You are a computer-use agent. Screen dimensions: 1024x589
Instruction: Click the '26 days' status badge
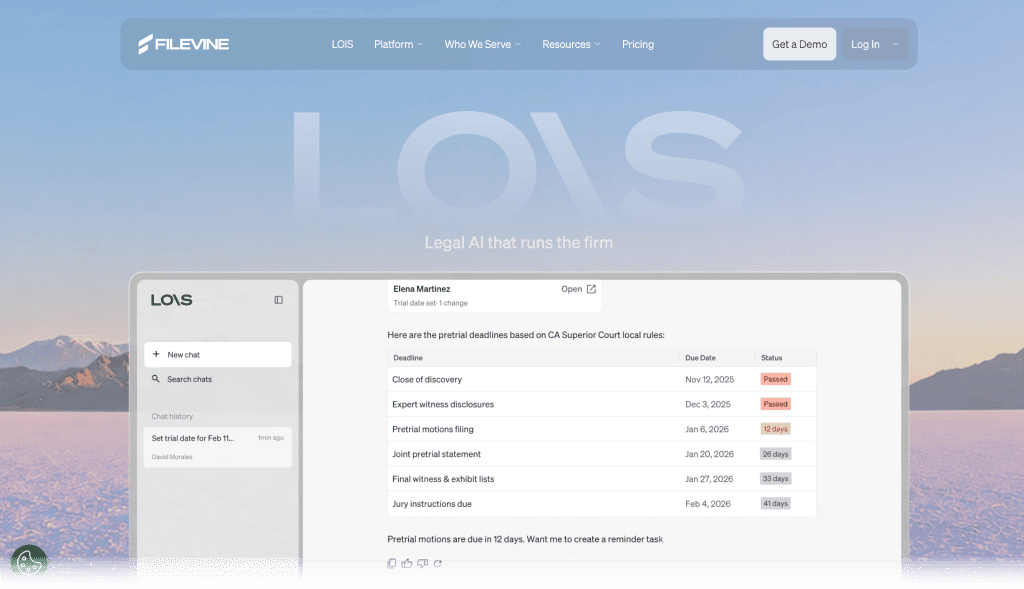coord(775,454)
